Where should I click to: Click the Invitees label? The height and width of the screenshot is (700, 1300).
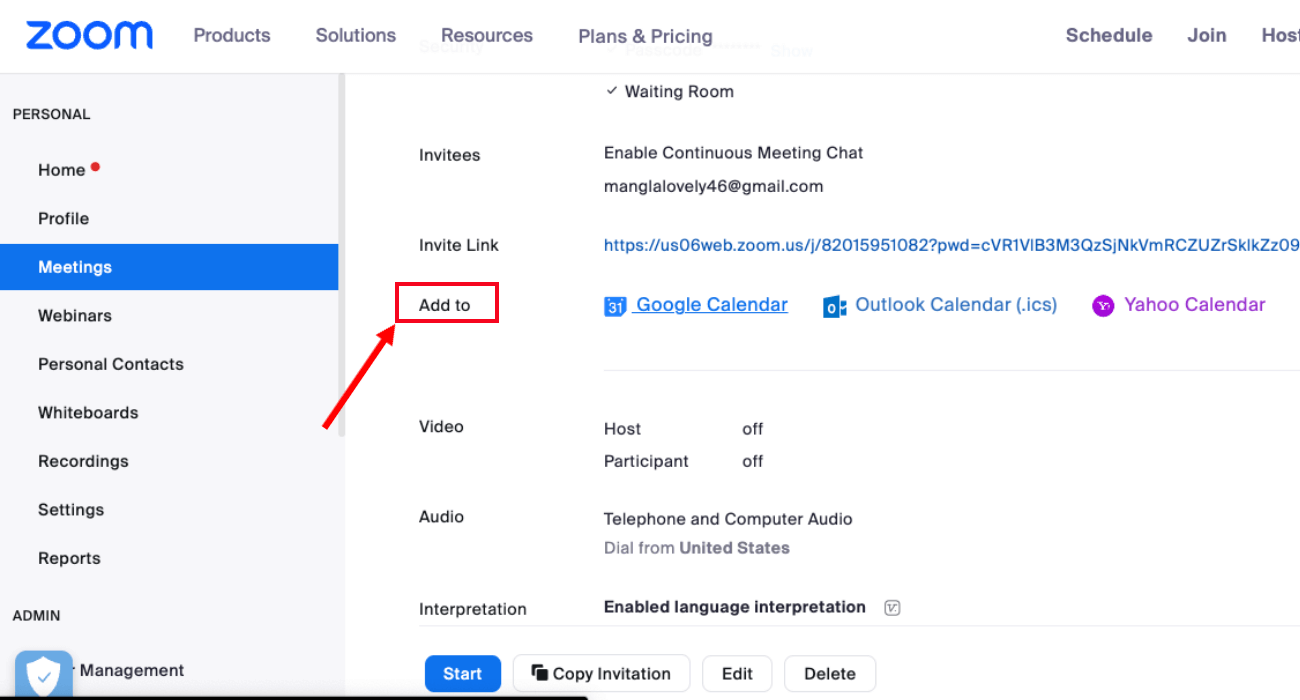[x=449, y=155]
